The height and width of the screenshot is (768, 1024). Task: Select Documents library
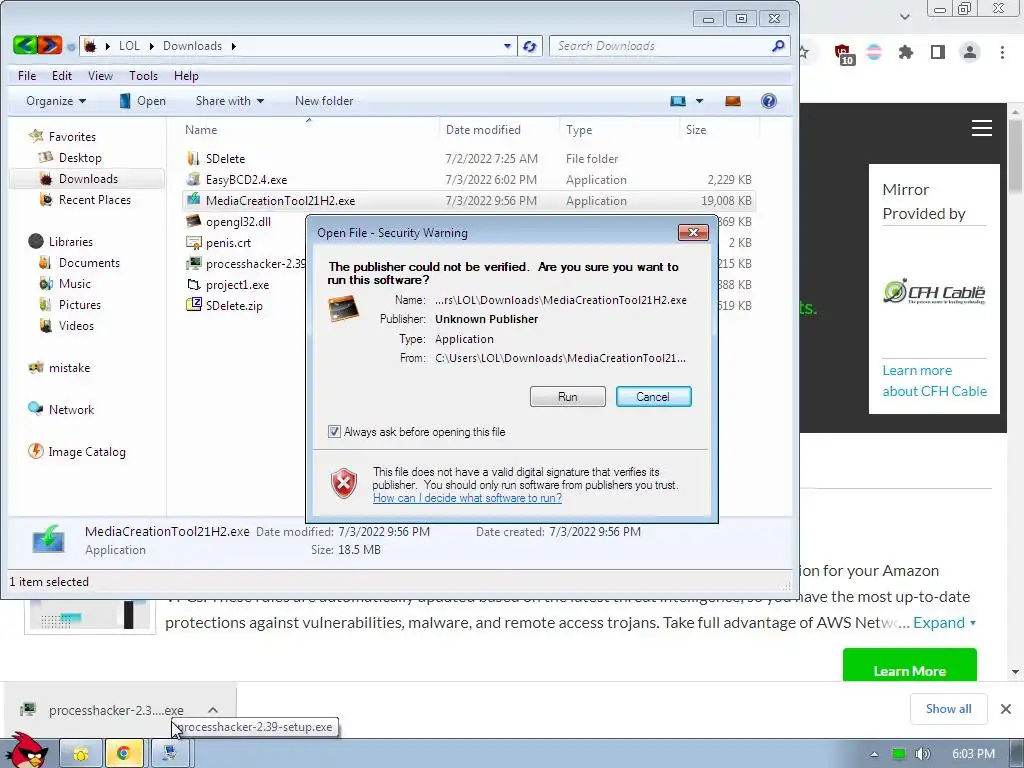pos(89,263)
